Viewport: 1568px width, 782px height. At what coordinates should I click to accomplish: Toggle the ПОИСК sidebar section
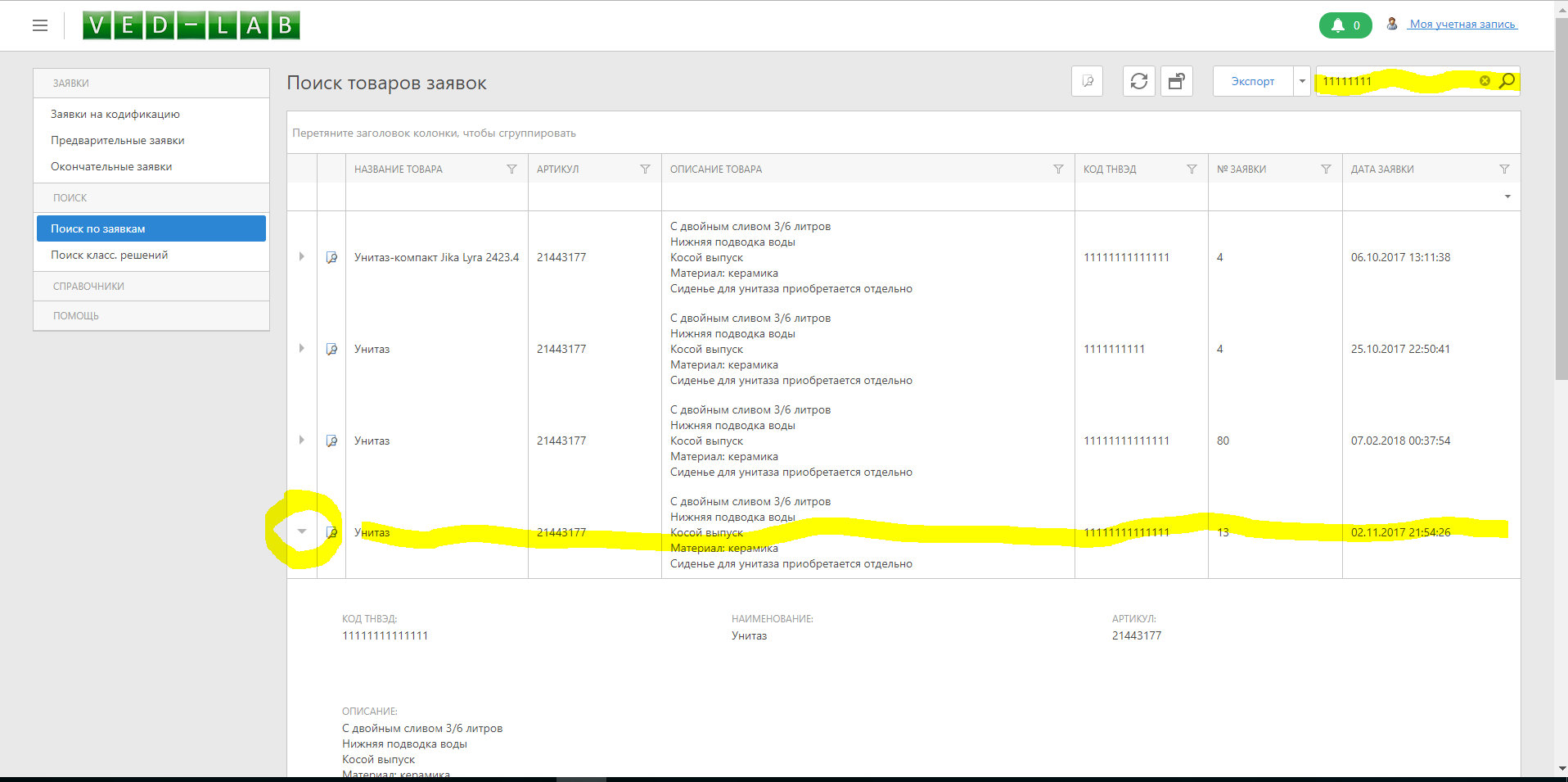tap(151, 198)
